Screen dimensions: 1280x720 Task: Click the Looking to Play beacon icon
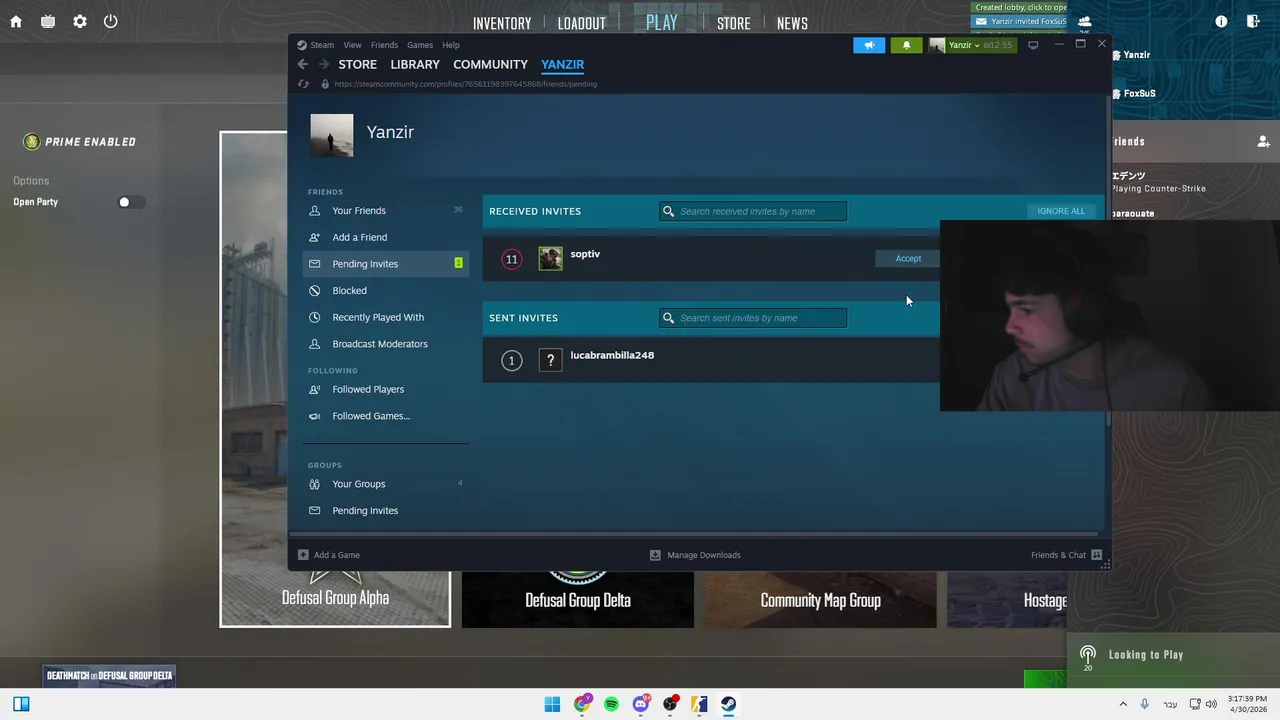click(x=1088, y=654)
